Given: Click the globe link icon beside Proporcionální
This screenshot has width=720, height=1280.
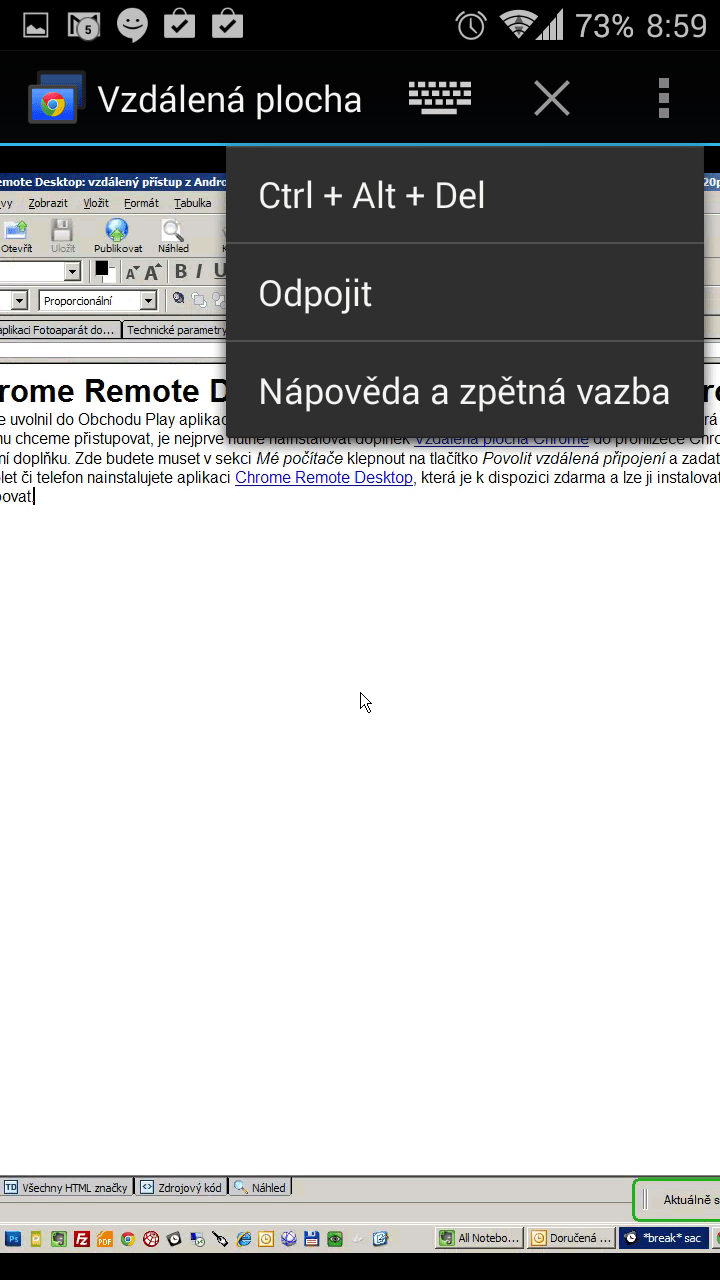Looking at the screenshot, I should [x=178, y=299].
